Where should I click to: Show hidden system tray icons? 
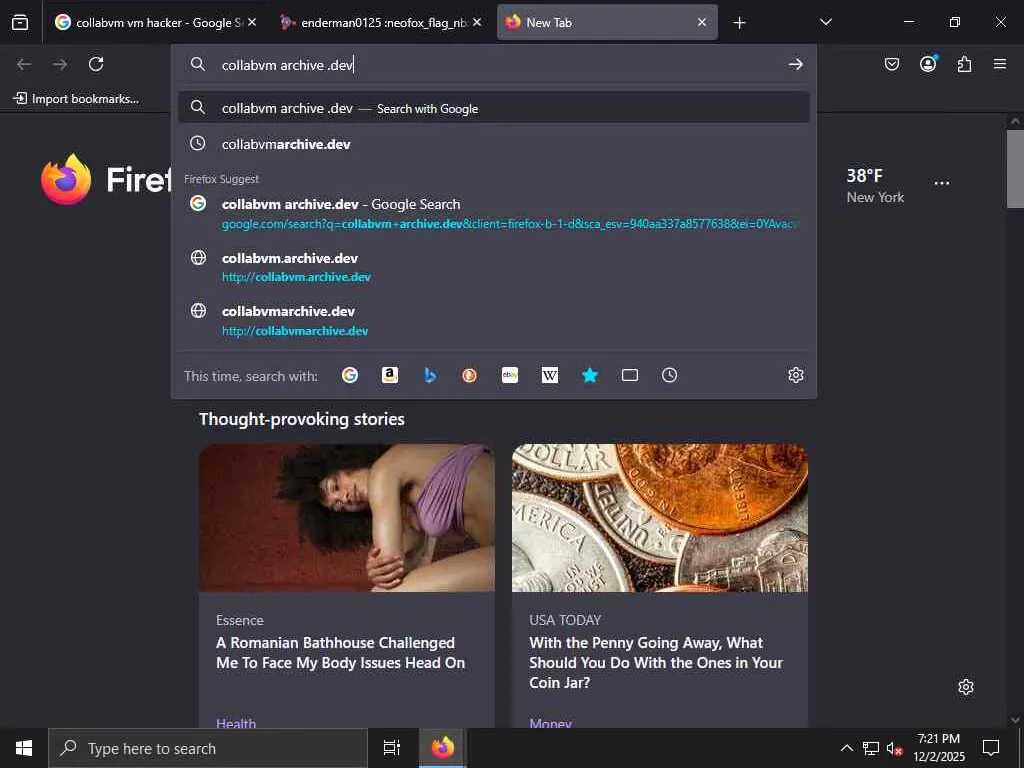coord(846,748)
